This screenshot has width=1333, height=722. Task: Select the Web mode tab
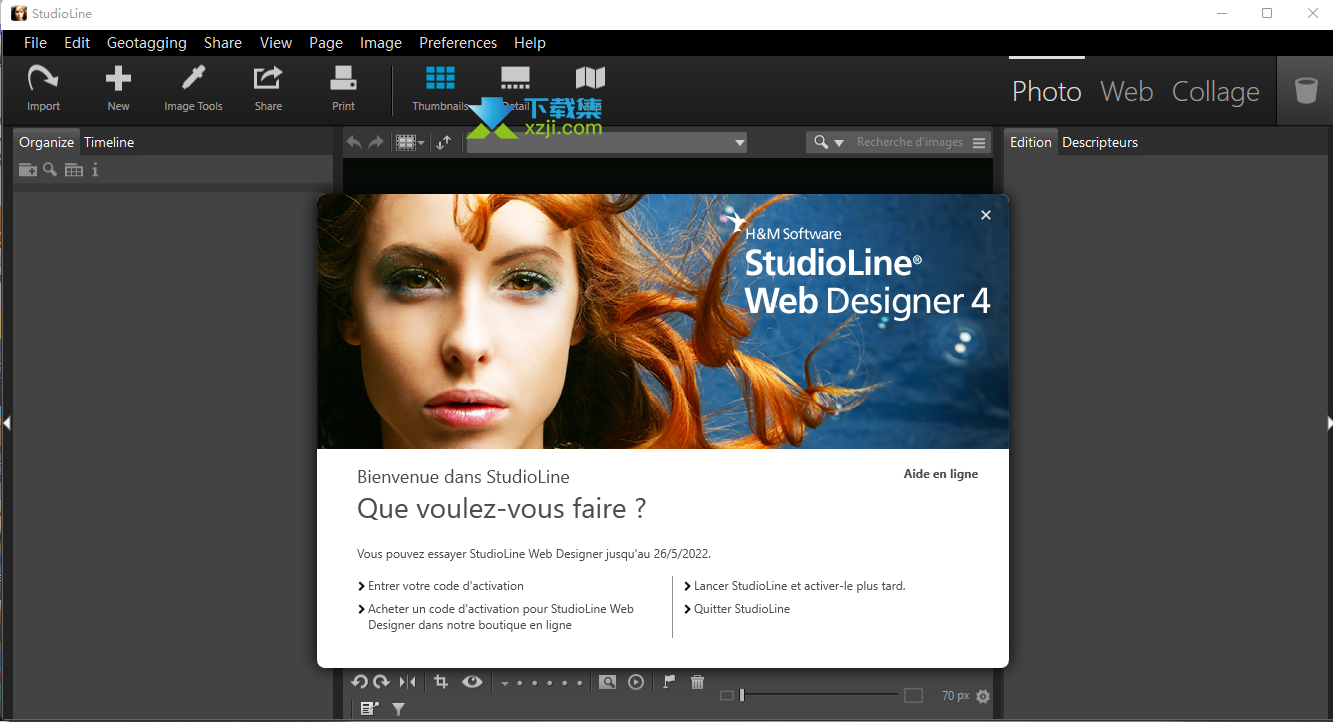[1127, 91]
